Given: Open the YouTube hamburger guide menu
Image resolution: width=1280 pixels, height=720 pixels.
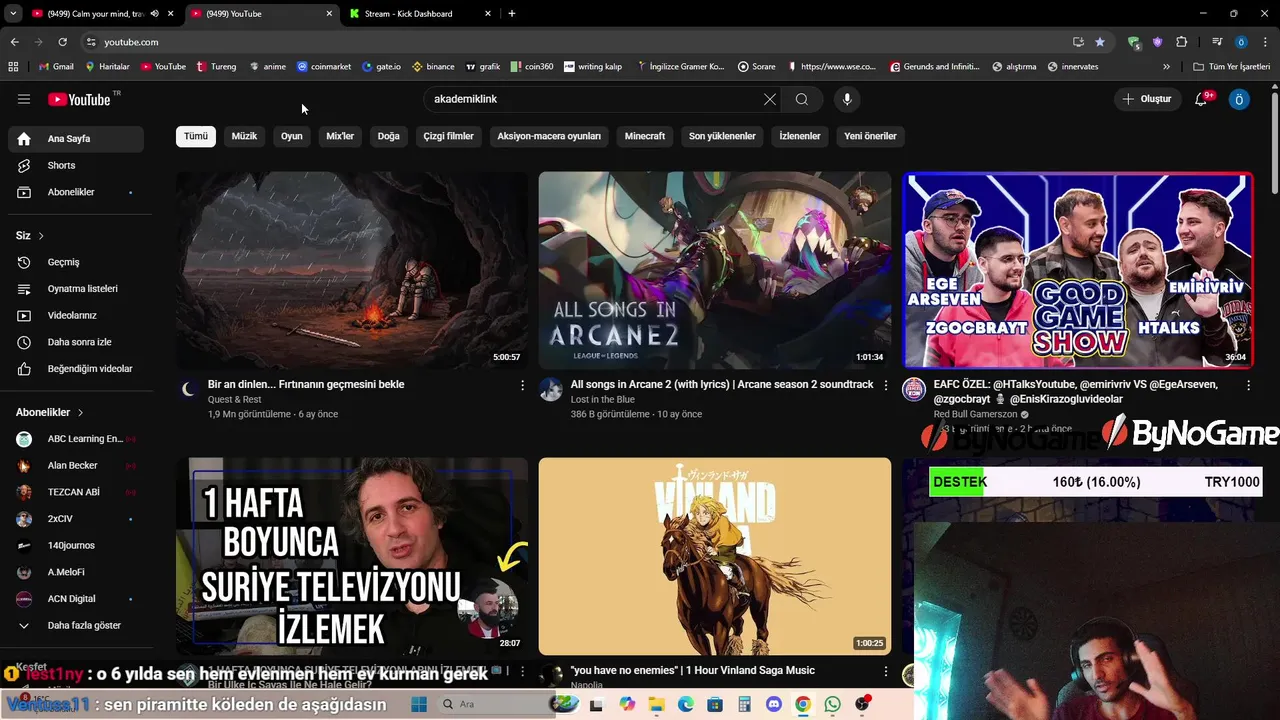Looking at the screenshot, I should [x=24, y=99].
